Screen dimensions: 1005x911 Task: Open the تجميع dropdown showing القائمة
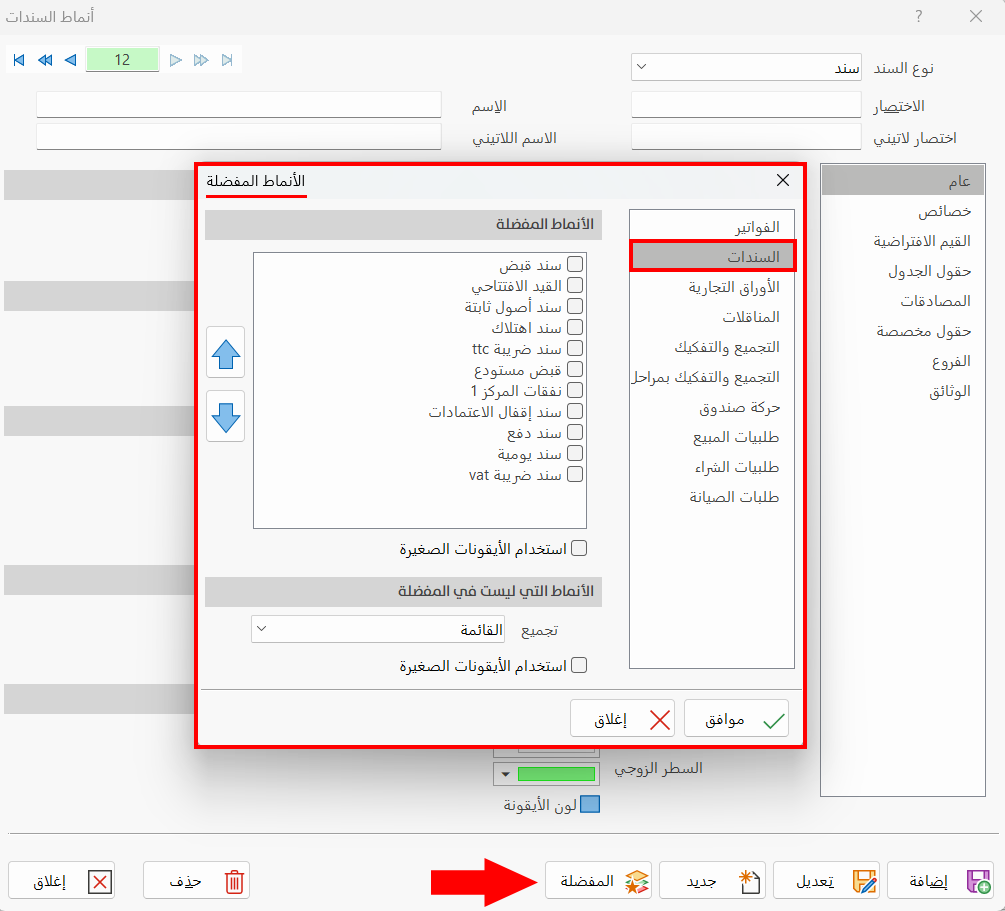(x=378, y=630)
